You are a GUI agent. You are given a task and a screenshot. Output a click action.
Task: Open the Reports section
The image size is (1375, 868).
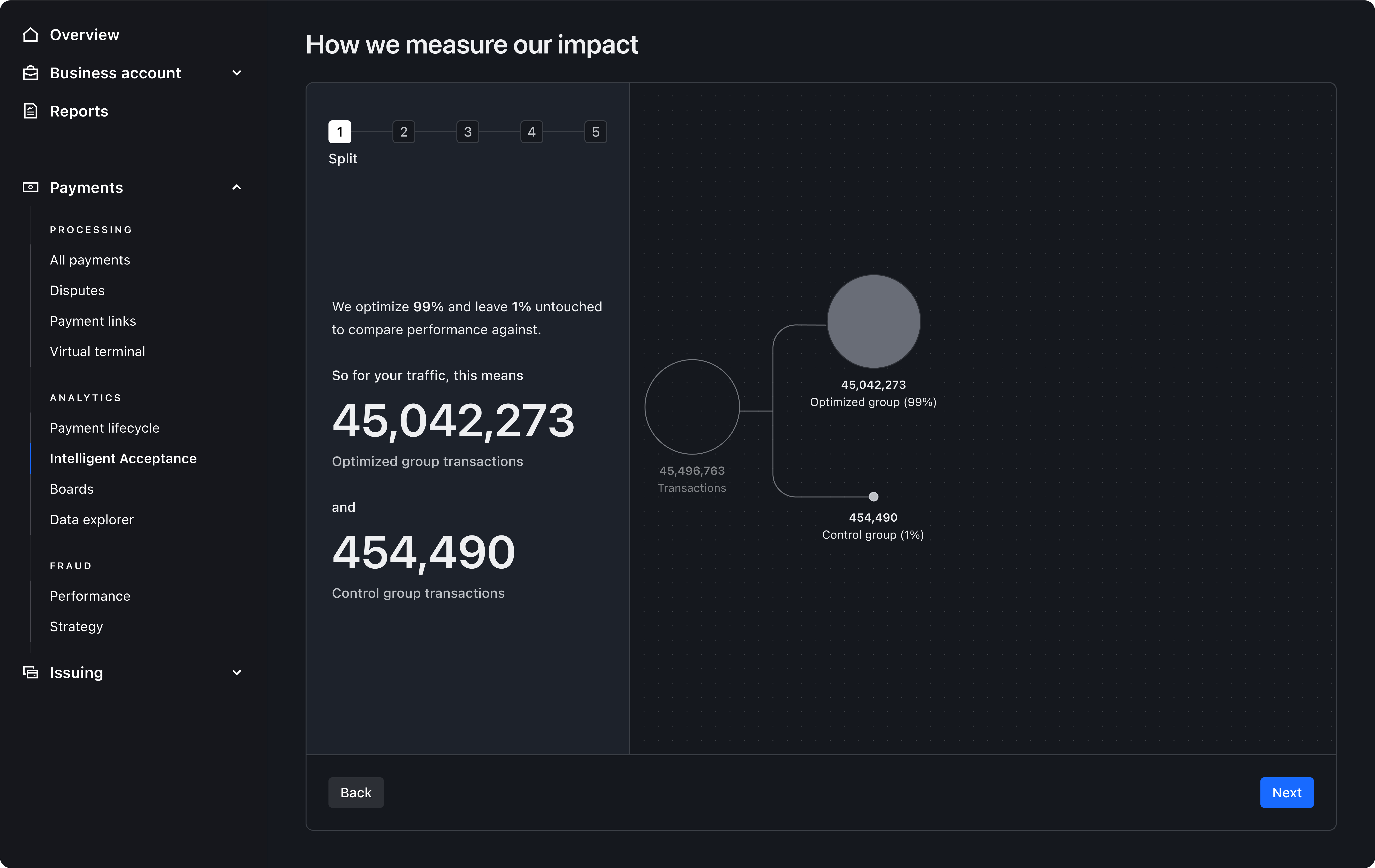(79, 111)
